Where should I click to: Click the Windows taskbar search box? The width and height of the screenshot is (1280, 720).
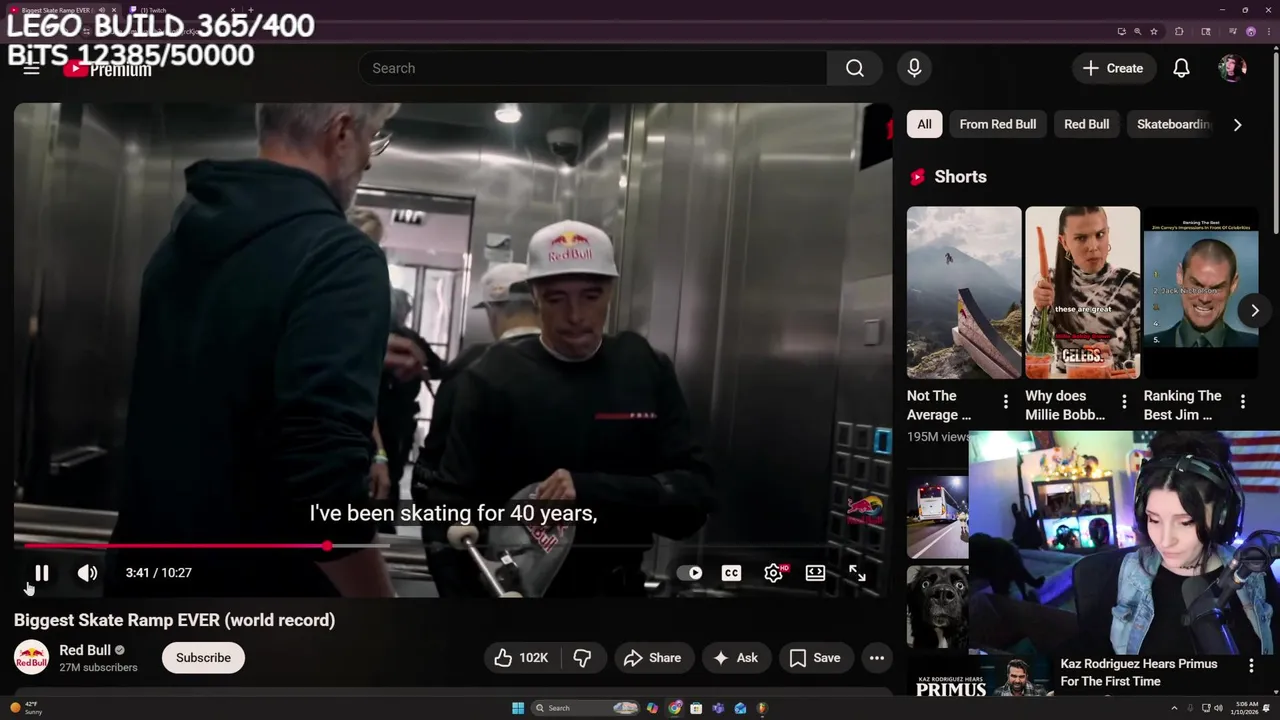point(585,708)
